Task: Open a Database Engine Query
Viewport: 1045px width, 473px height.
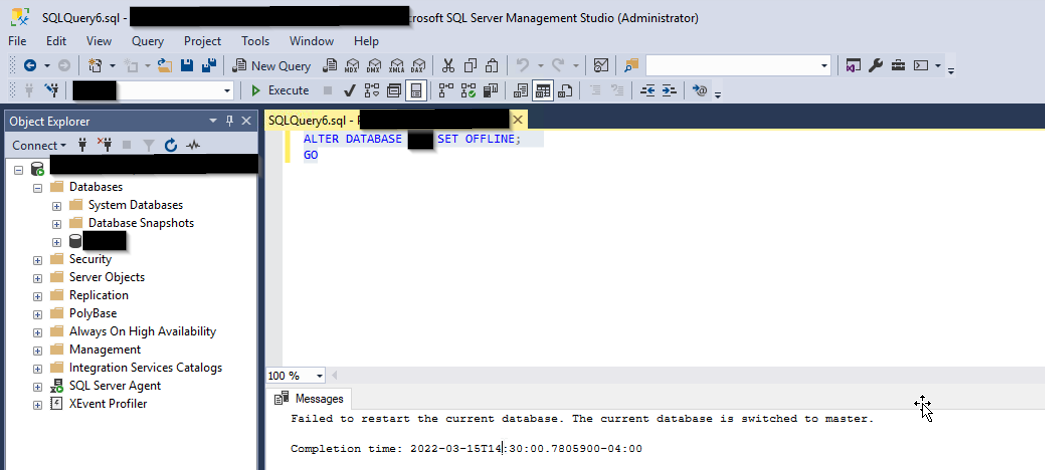Action: [x=331, y=65]
